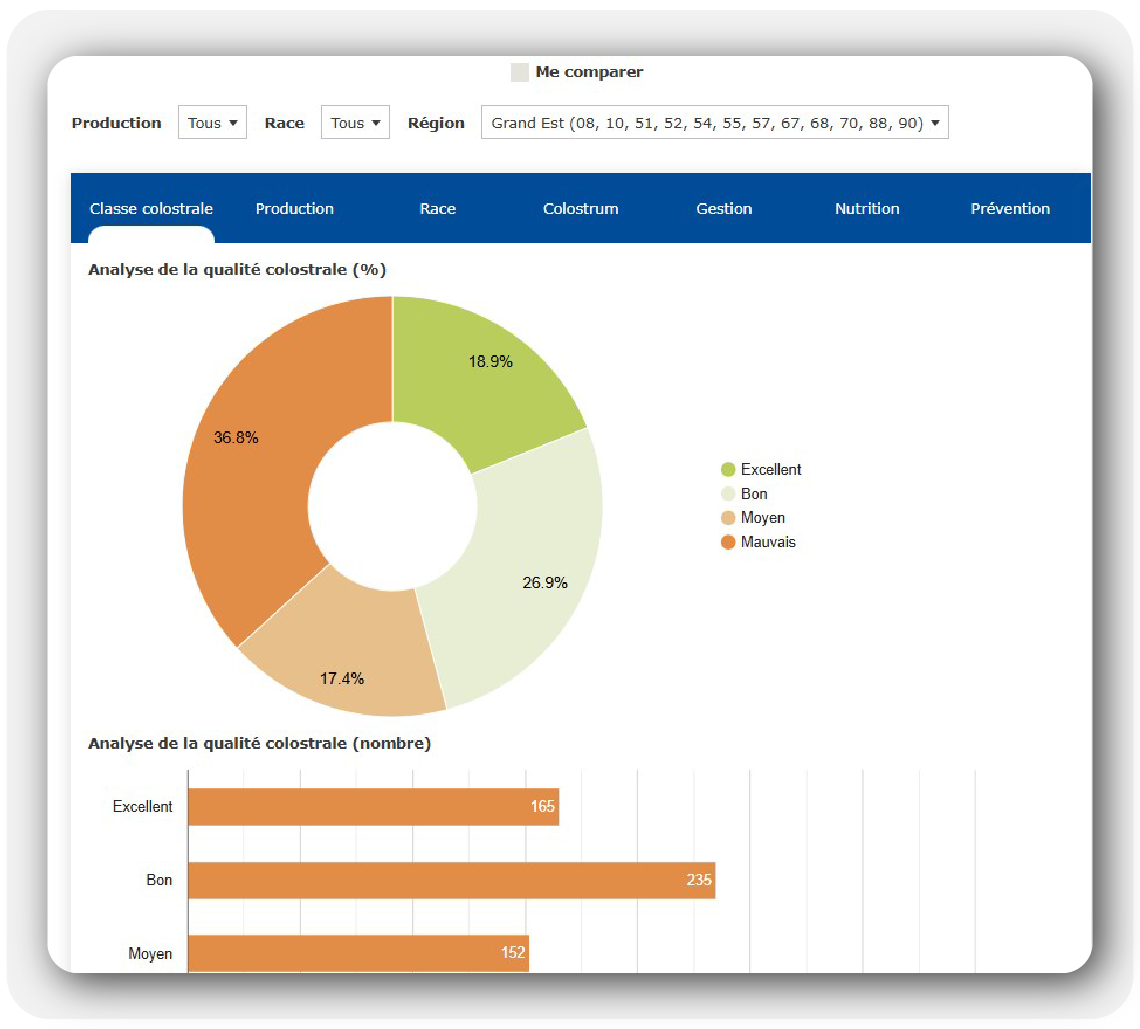Viewport: 1140px width, 1029px height.
Task: Click the Excellent bar showing 165
Action: (372, 807)
